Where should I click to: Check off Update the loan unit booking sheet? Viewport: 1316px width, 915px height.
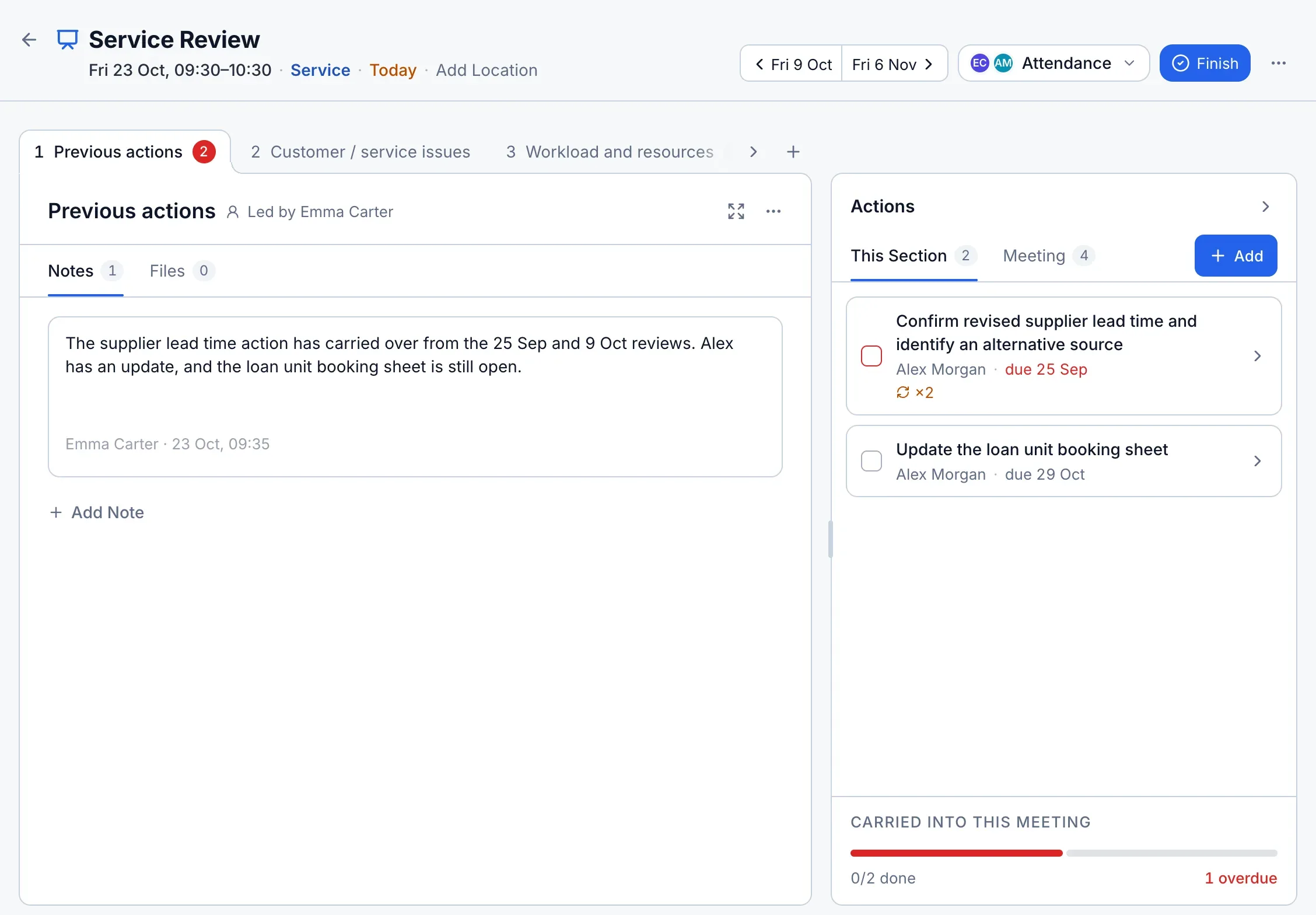[x=871, y=461]
